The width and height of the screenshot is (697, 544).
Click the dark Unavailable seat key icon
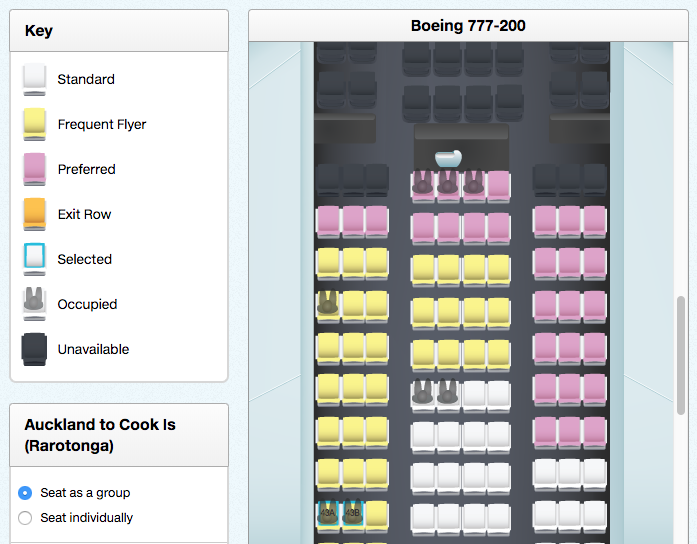[34, 349]
